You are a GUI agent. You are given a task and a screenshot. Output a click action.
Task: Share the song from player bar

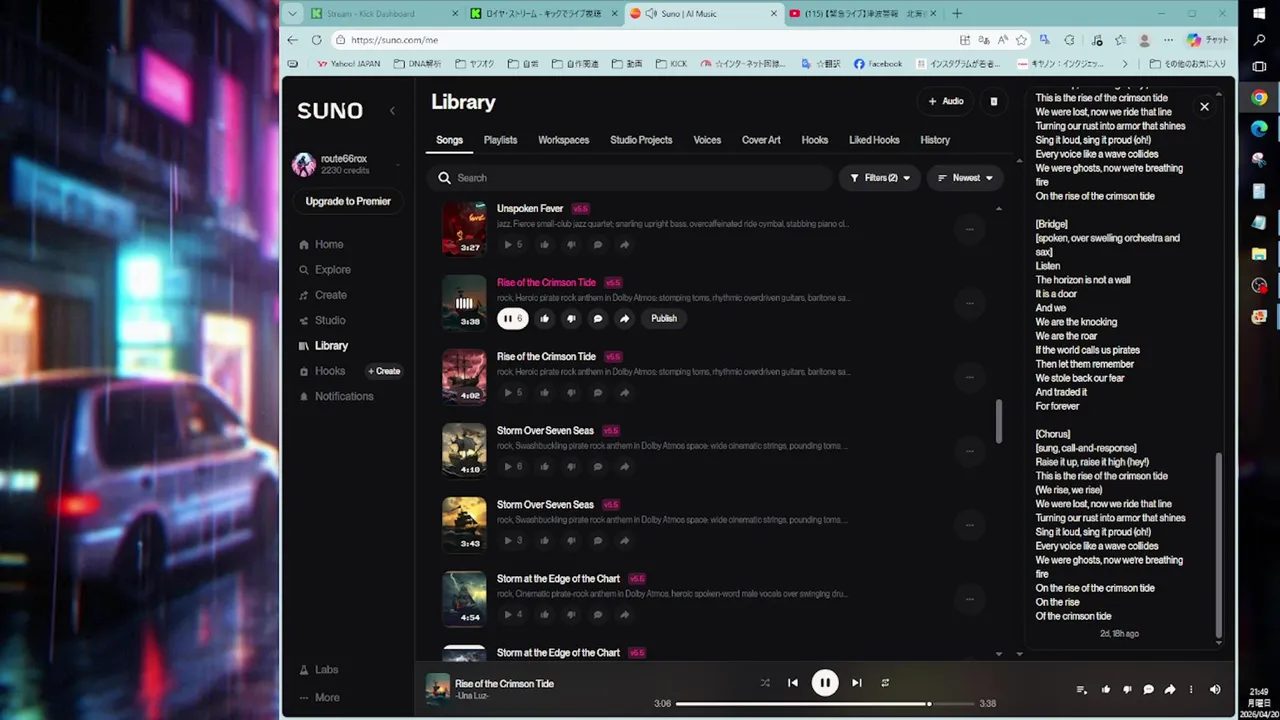pos(1170,690)
